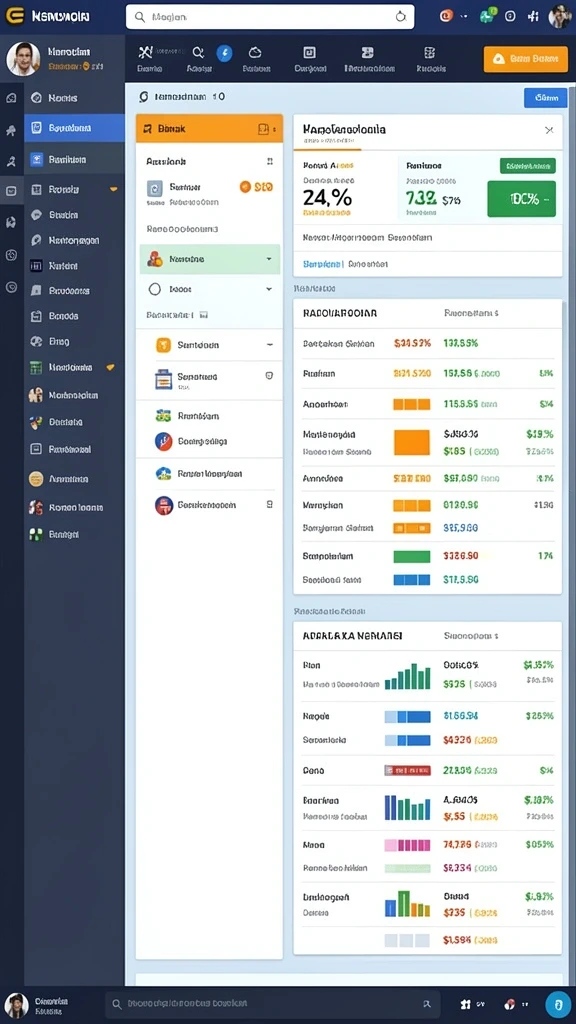
Task: Click the cloud icon in the top toolbar
Action: pyautogui.click(x=255, y=53)
